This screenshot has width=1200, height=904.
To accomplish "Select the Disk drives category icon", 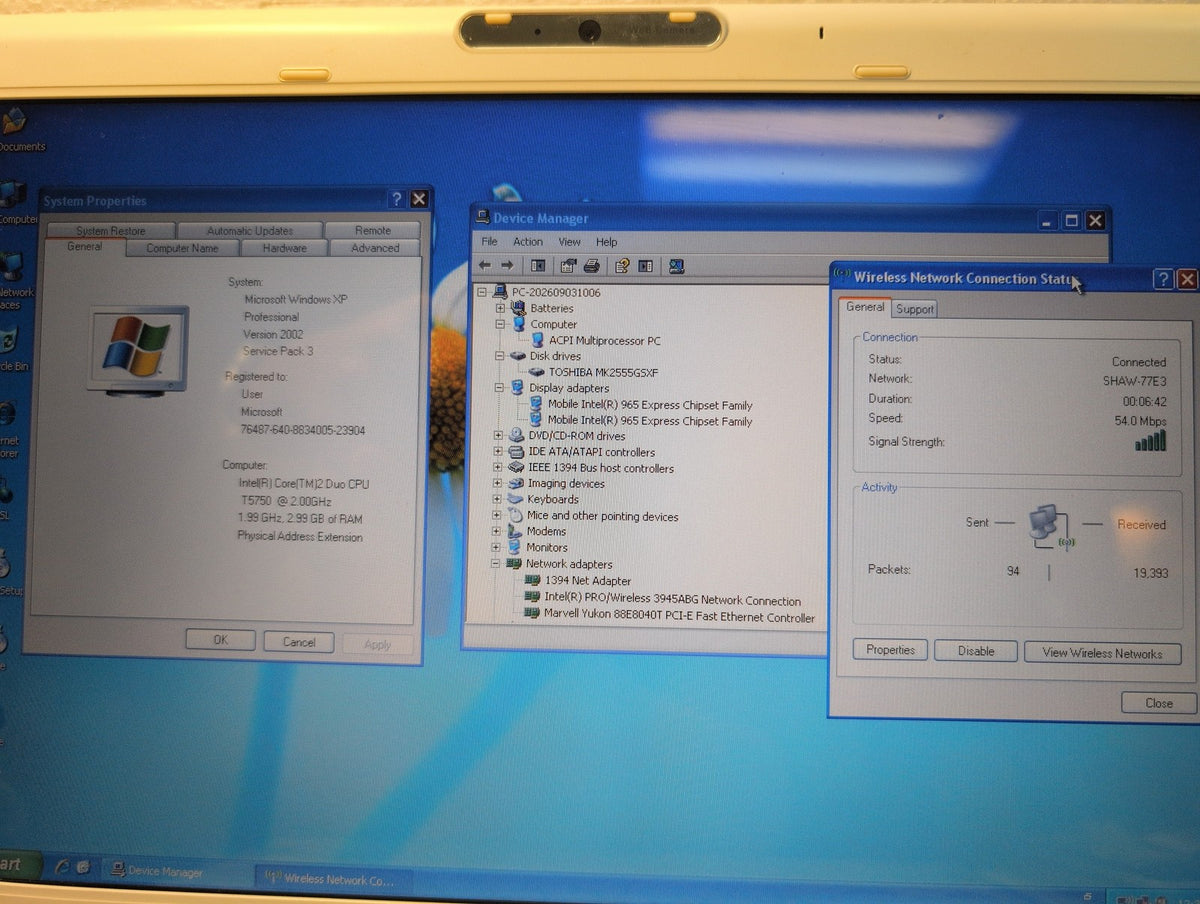I will pyautogui.click(x=517, y=356).
